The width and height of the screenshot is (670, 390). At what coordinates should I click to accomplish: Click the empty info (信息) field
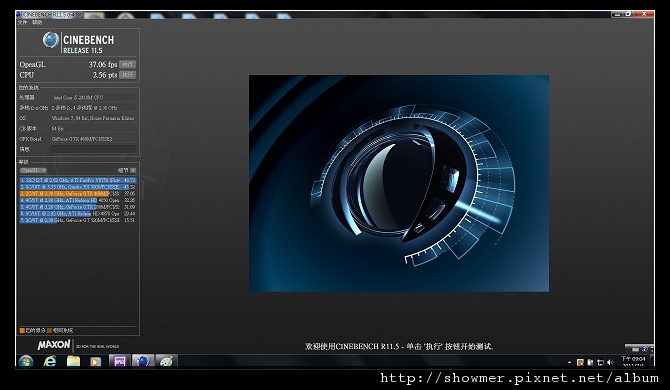pyautogui.click(x=93, y=149)
